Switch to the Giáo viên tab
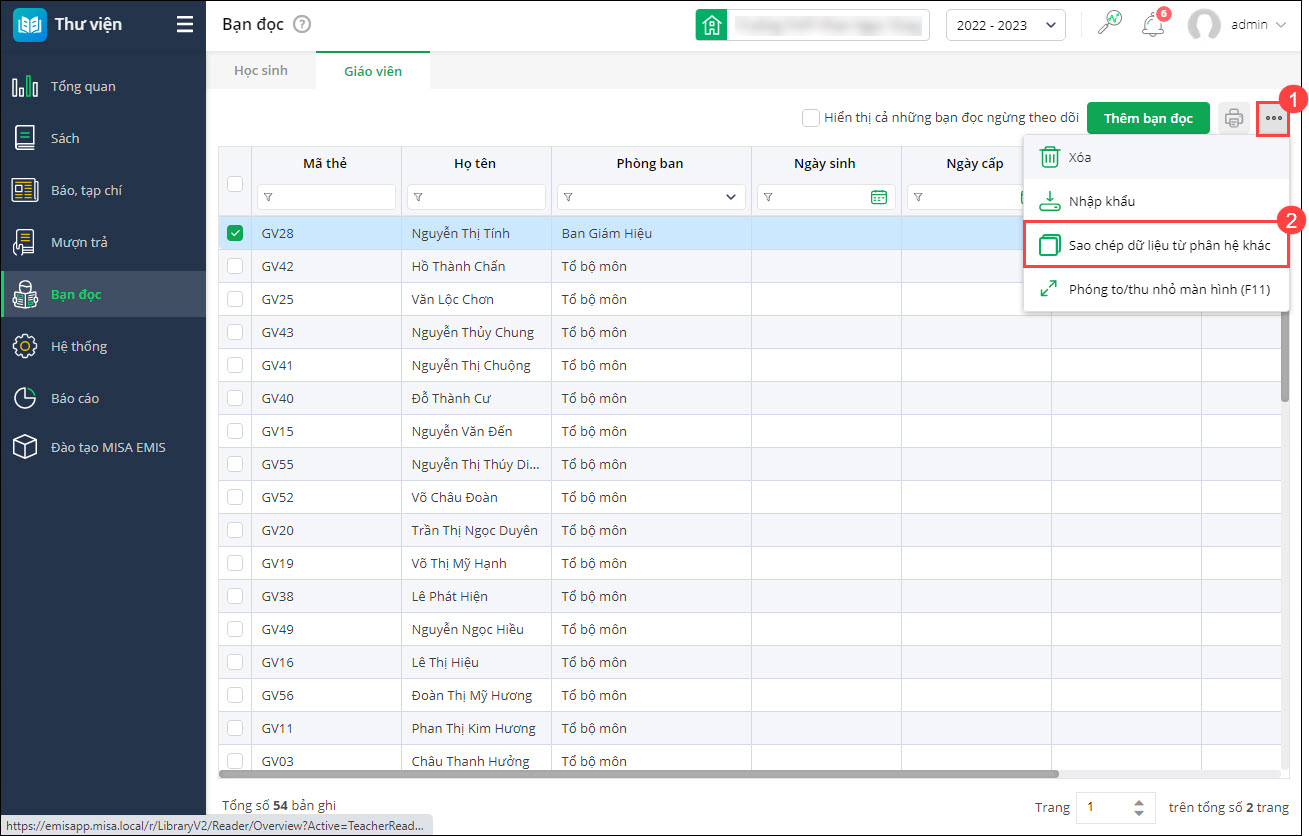The width and height of the screenshot is (1309, 836). 373,71
